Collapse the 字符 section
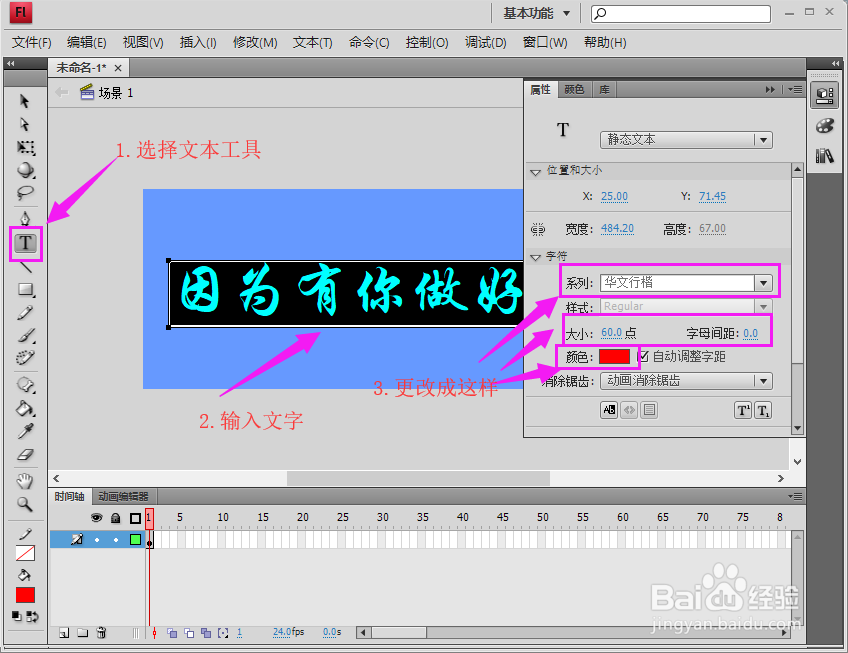 coord(535,258)
